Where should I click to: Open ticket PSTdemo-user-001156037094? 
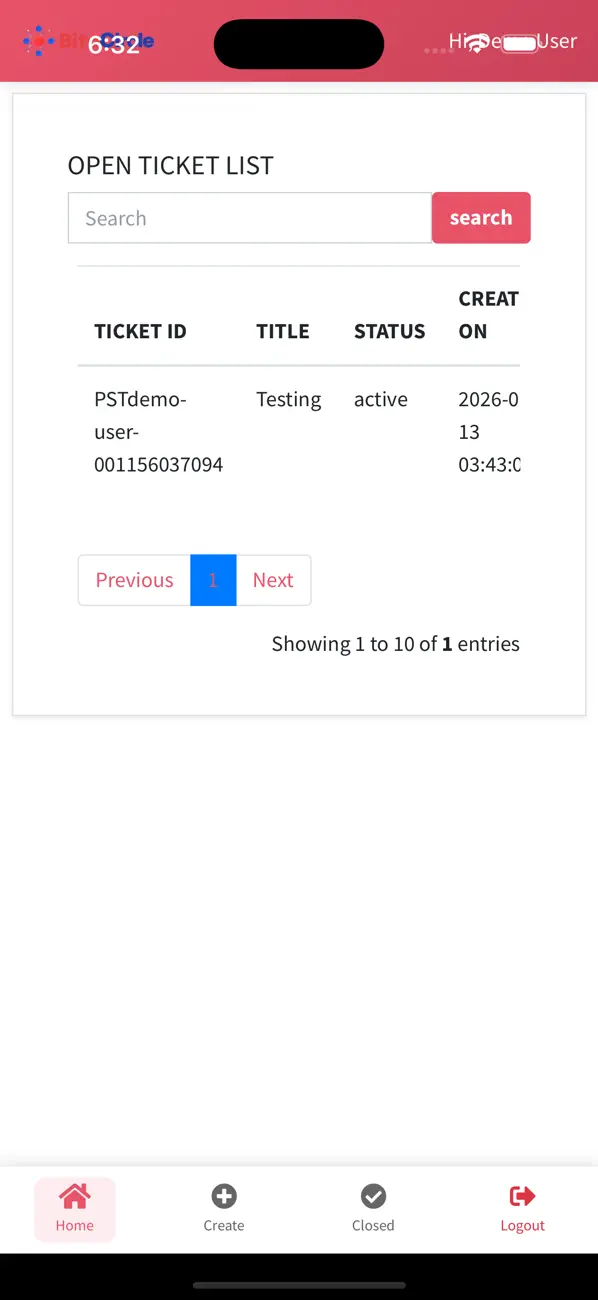click(x=158, y=432)
